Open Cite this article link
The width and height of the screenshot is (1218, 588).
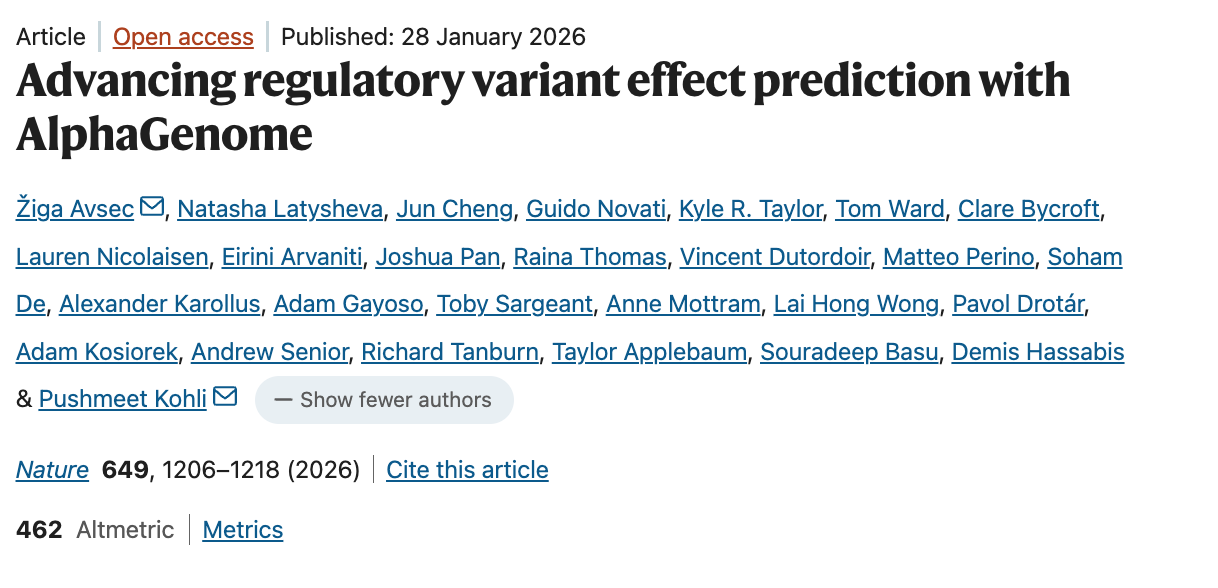pos(467,470)
